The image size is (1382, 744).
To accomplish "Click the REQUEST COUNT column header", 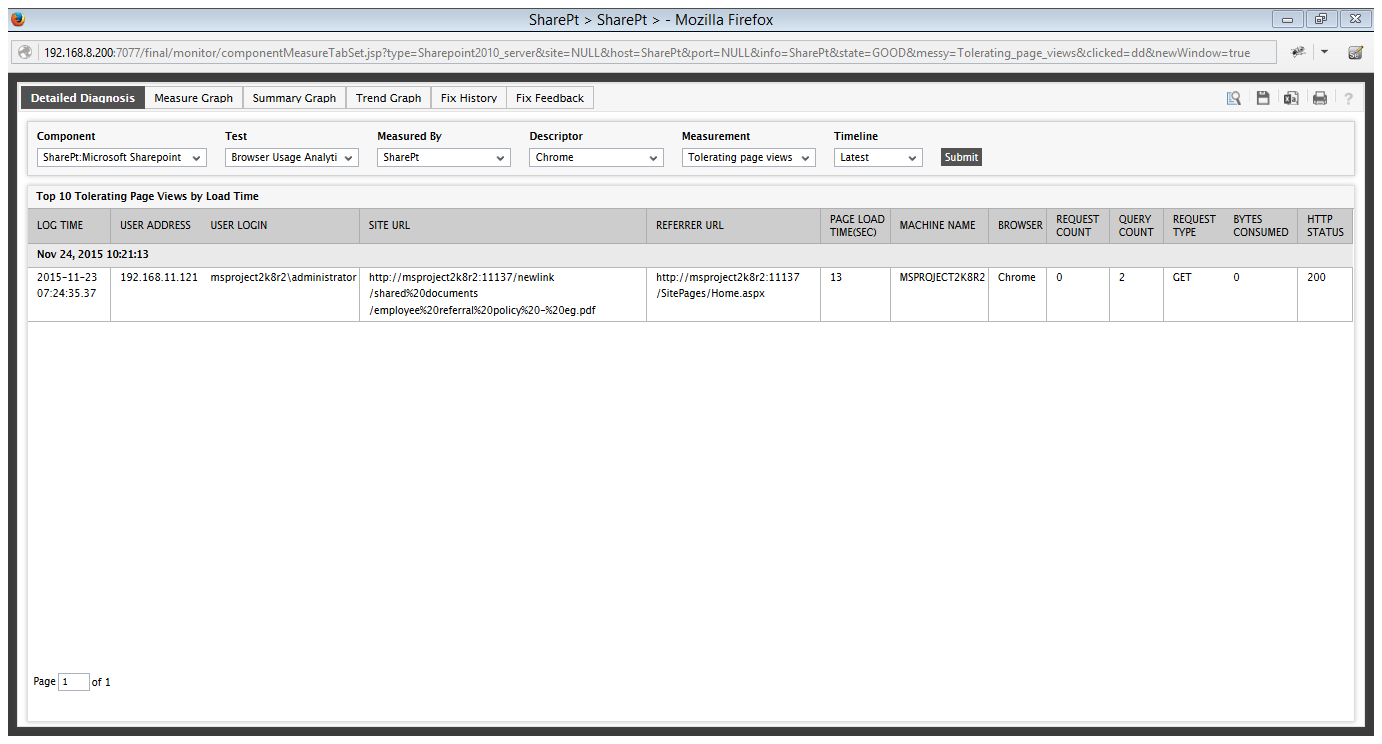I will point(1077,225).
